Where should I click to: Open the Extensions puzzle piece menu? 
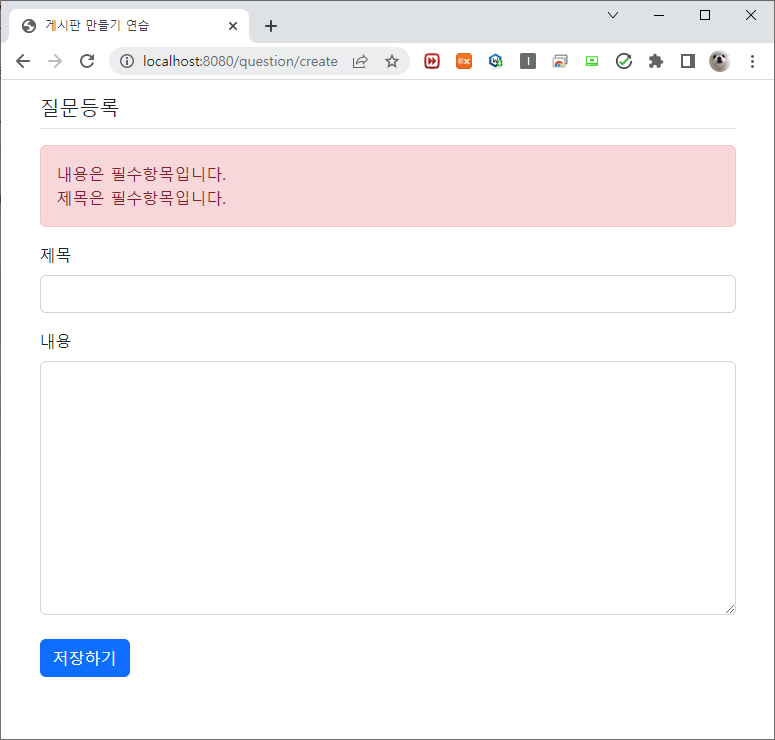coord(655,61)
